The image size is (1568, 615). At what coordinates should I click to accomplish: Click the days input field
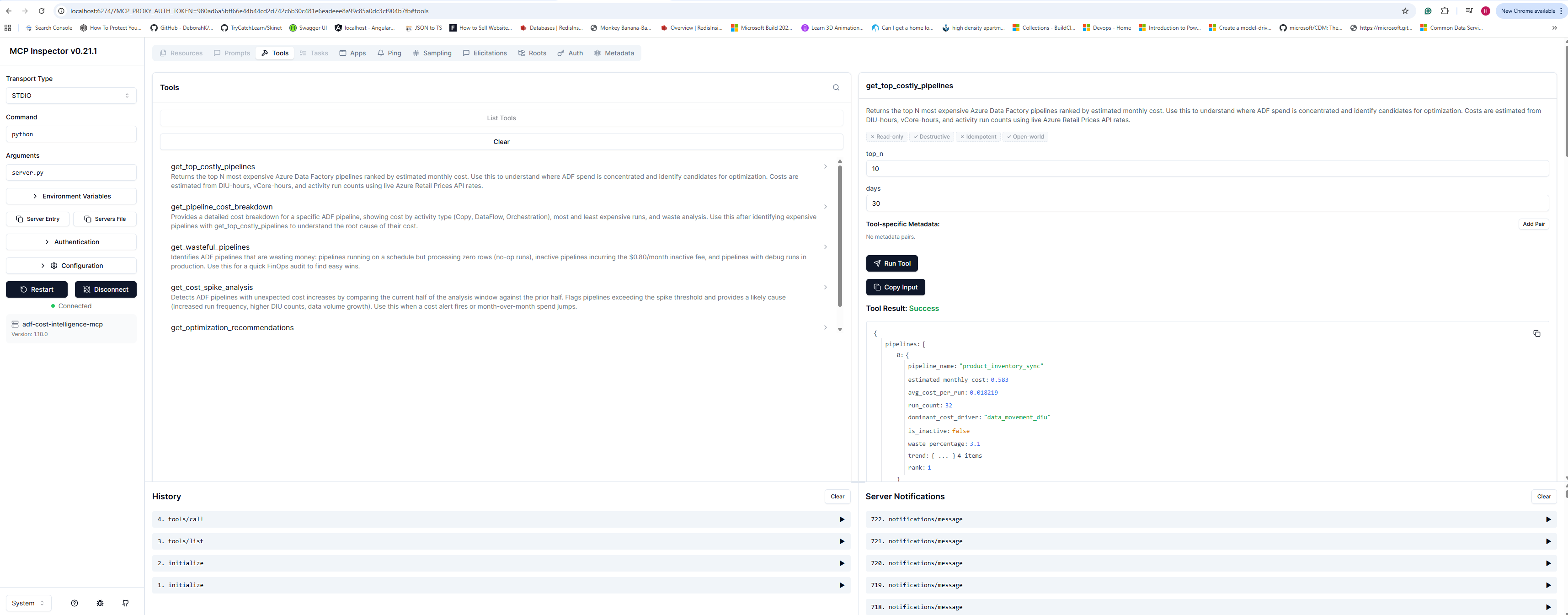(1207, 204)
